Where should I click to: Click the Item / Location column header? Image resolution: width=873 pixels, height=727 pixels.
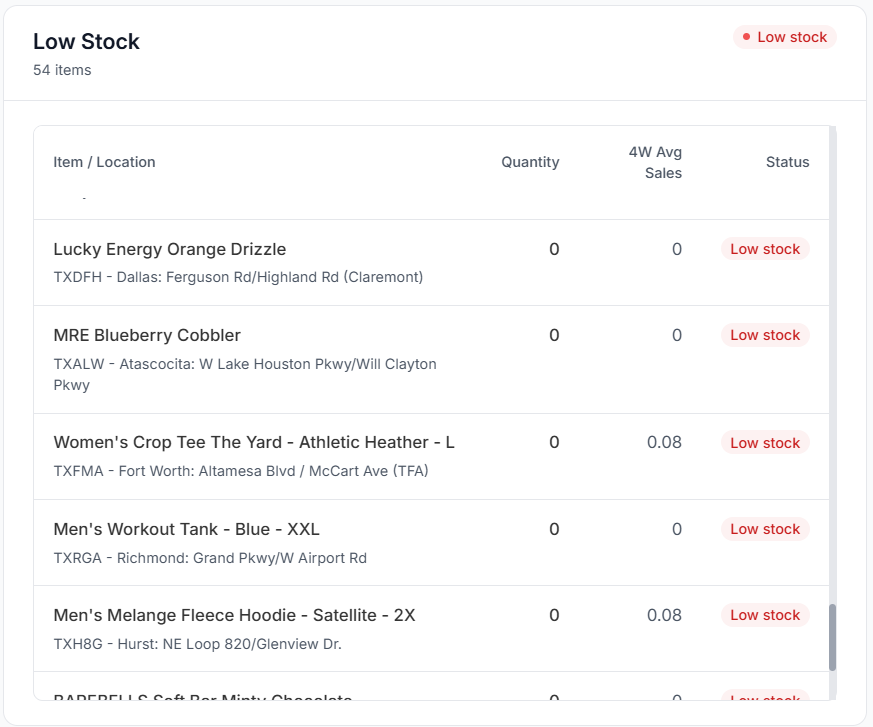[104, 163]
